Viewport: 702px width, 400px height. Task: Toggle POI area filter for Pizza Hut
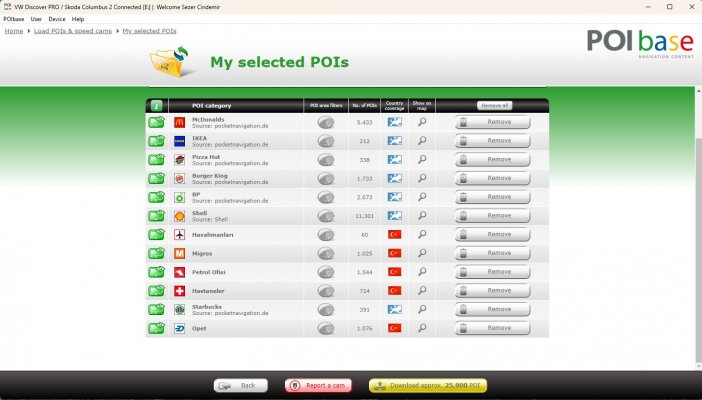(x=326, y=160)
